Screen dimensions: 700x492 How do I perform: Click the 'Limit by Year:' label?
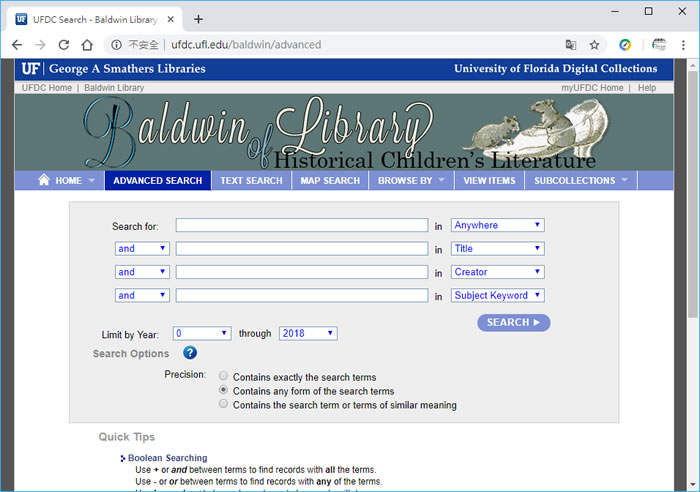(x=130, y=334)
